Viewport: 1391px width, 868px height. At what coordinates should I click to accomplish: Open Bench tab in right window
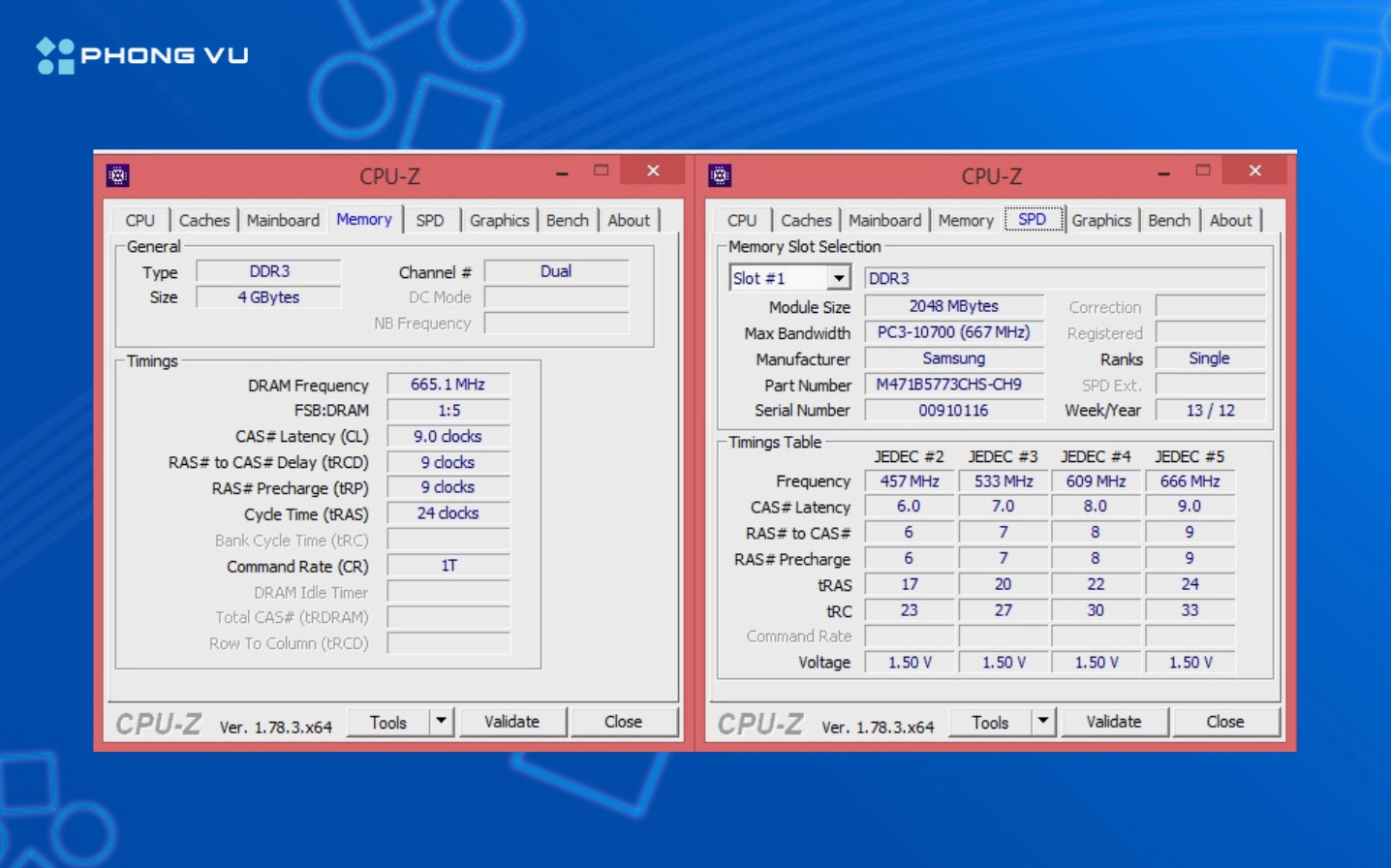pos(1169,220)
